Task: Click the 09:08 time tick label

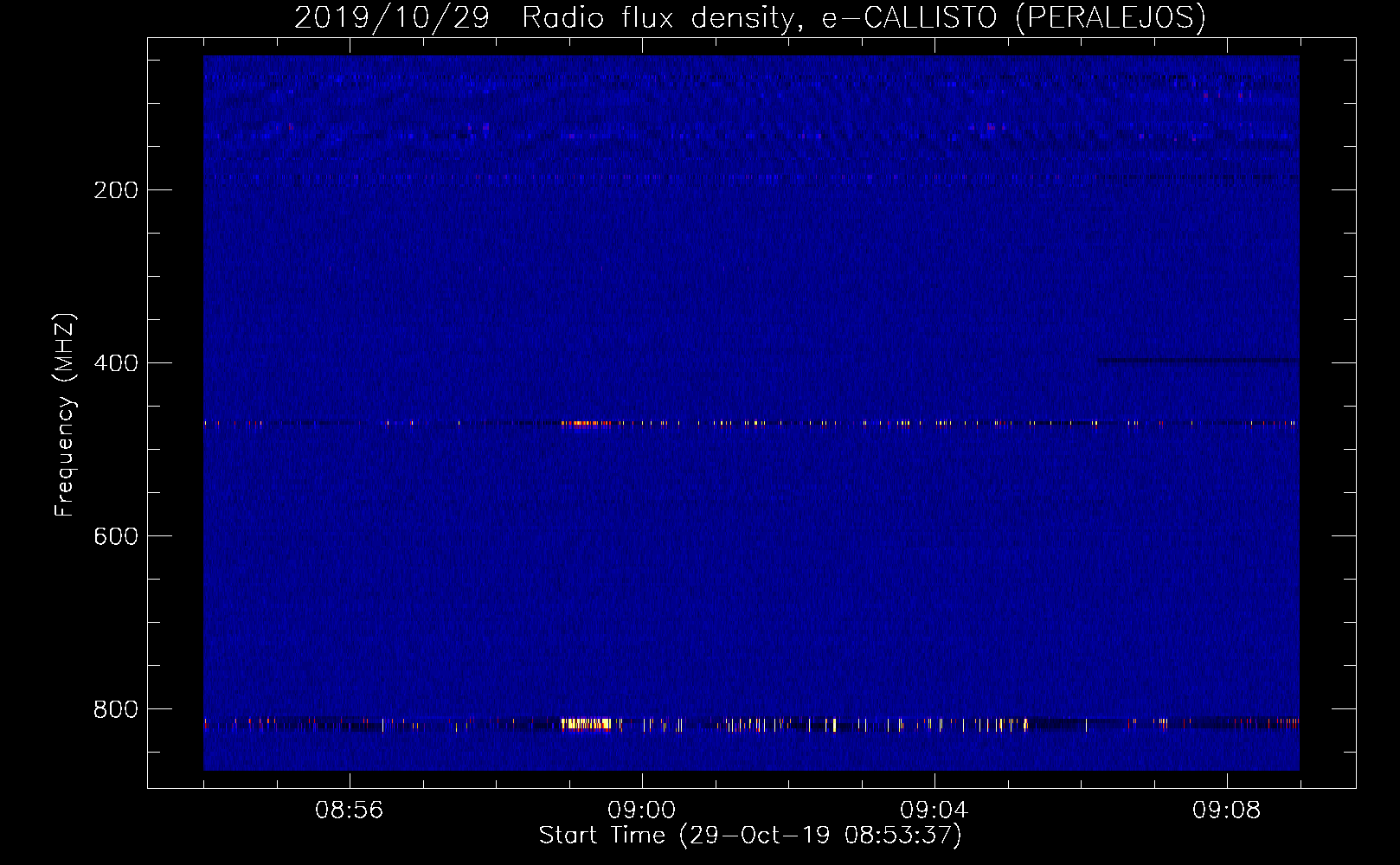Action: (1226, 811)
